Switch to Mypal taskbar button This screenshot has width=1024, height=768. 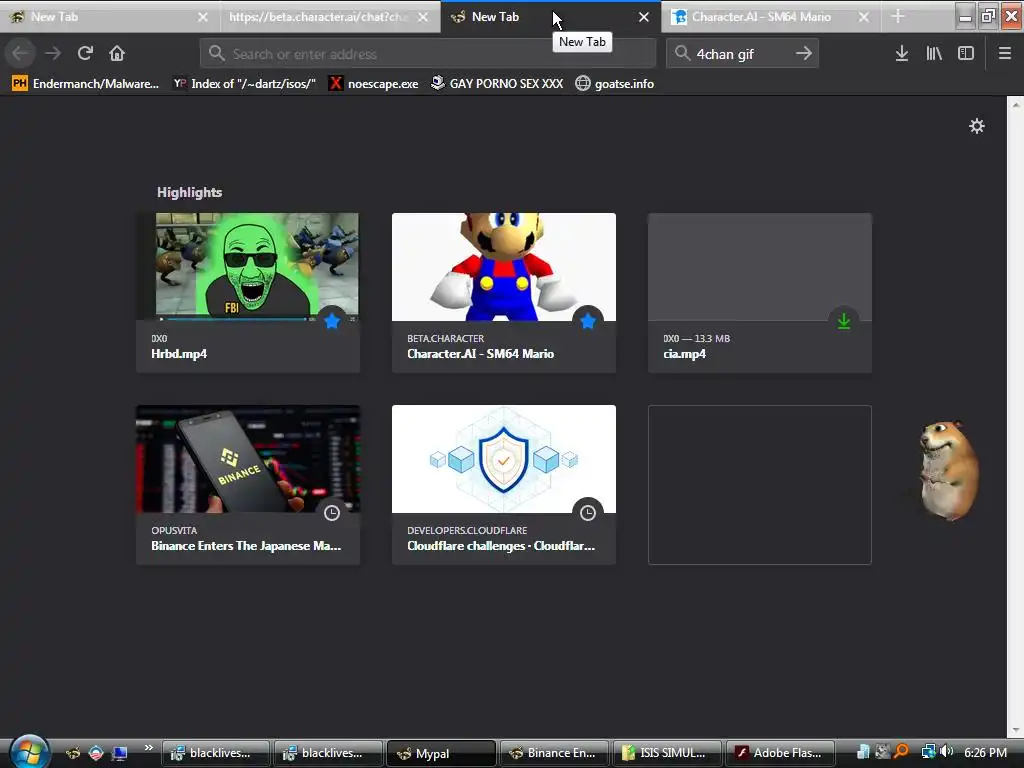coord(441,753)
